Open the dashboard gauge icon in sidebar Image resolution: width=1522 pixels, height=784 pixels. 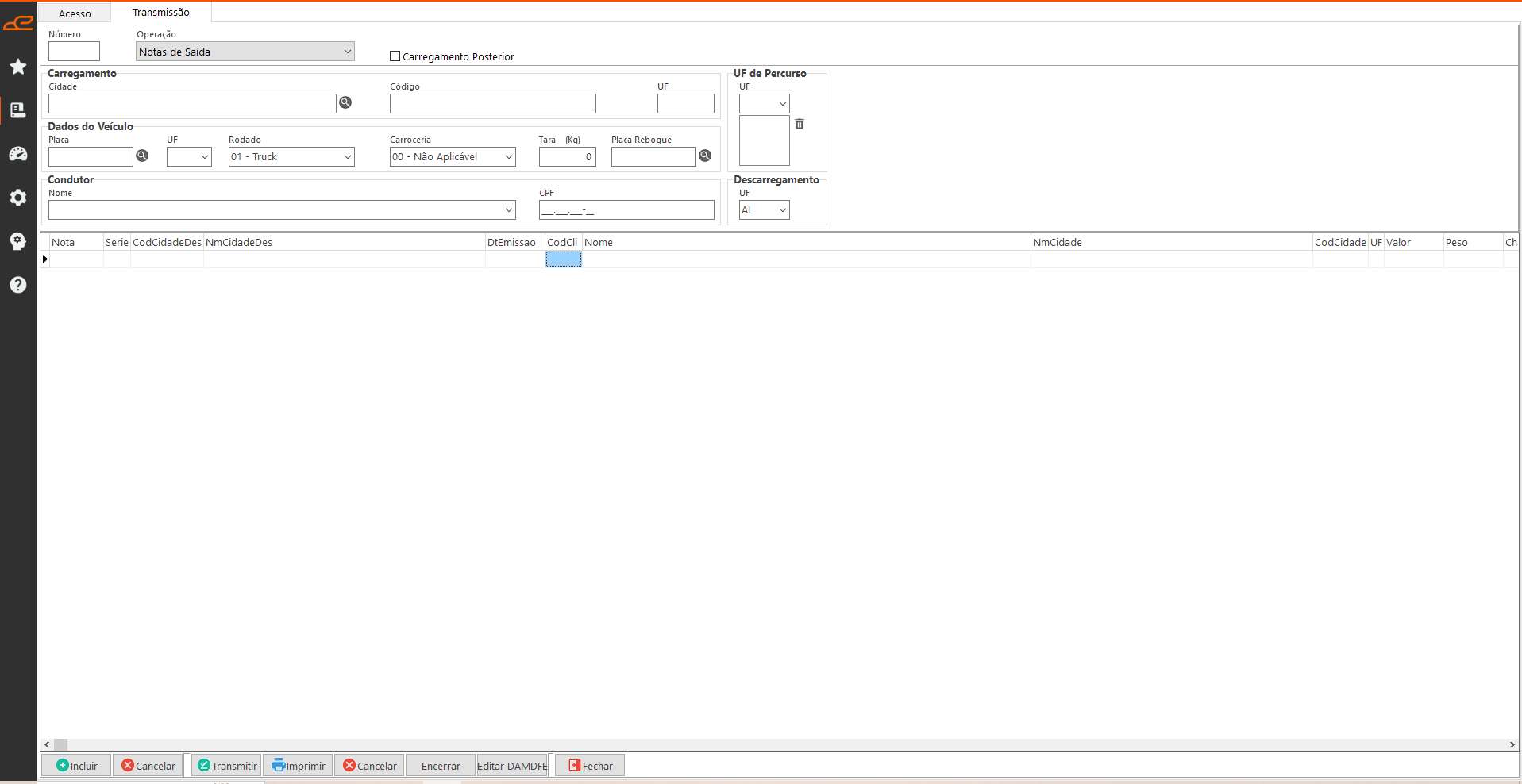click(17, 154)
